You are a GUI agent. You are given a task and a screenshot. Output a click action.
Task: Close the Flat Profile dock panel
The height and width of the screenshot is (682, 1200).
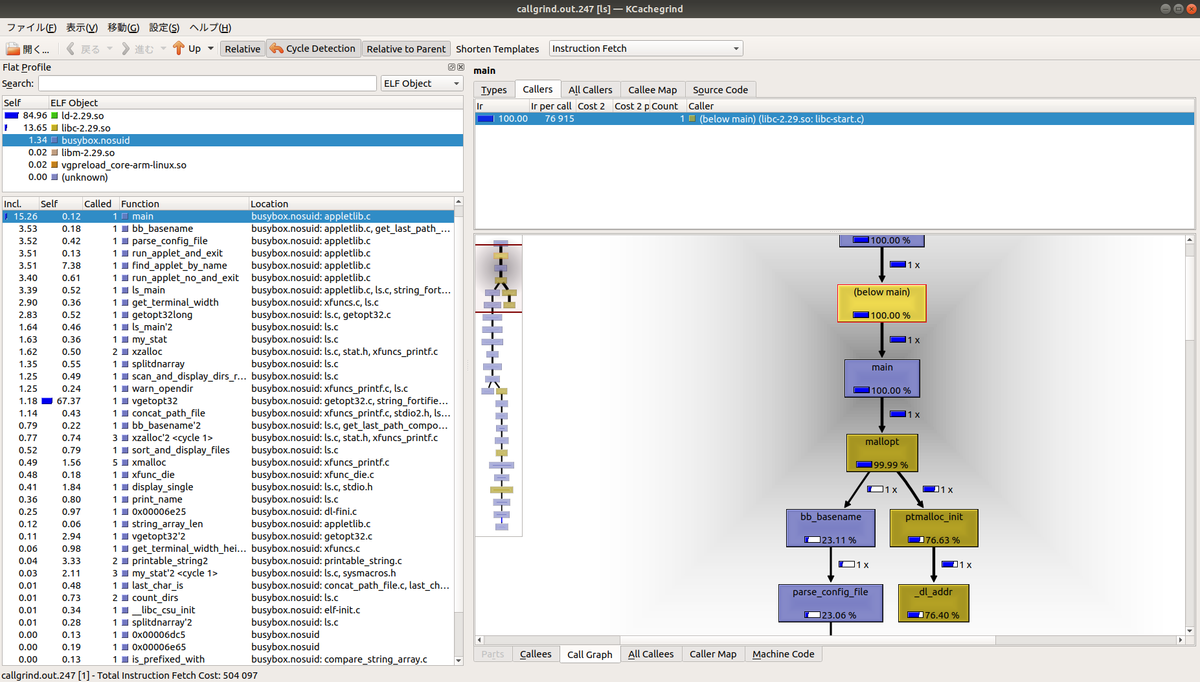coord(460,67)
